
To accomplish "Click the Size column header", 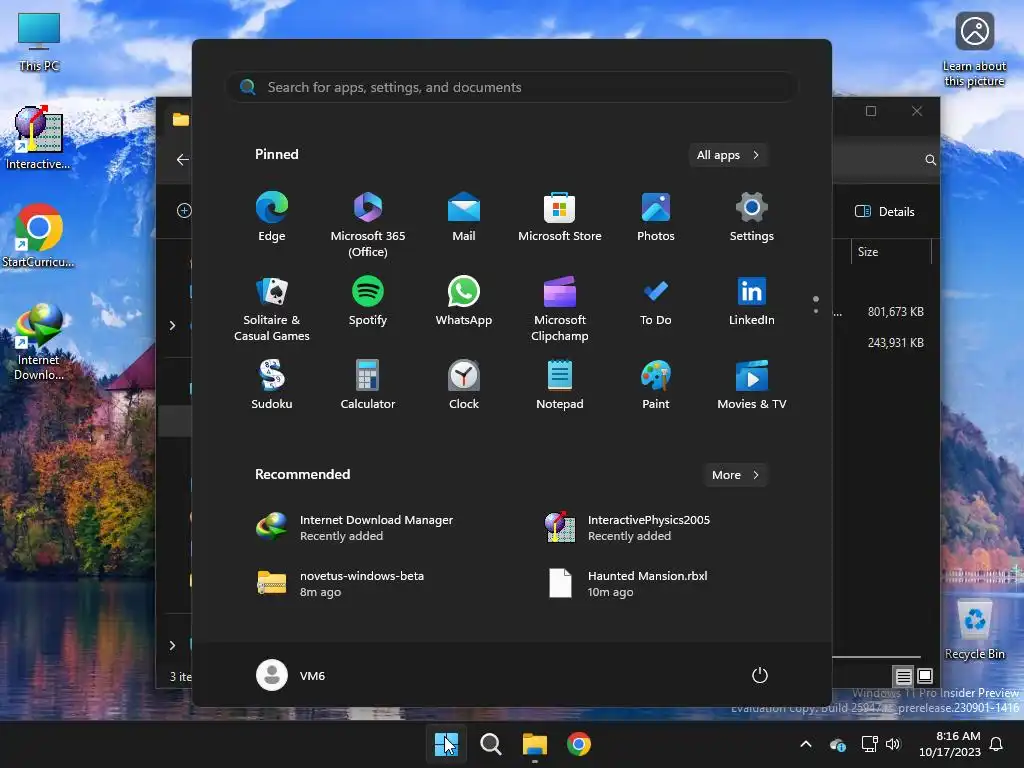I will click(891, 251).
